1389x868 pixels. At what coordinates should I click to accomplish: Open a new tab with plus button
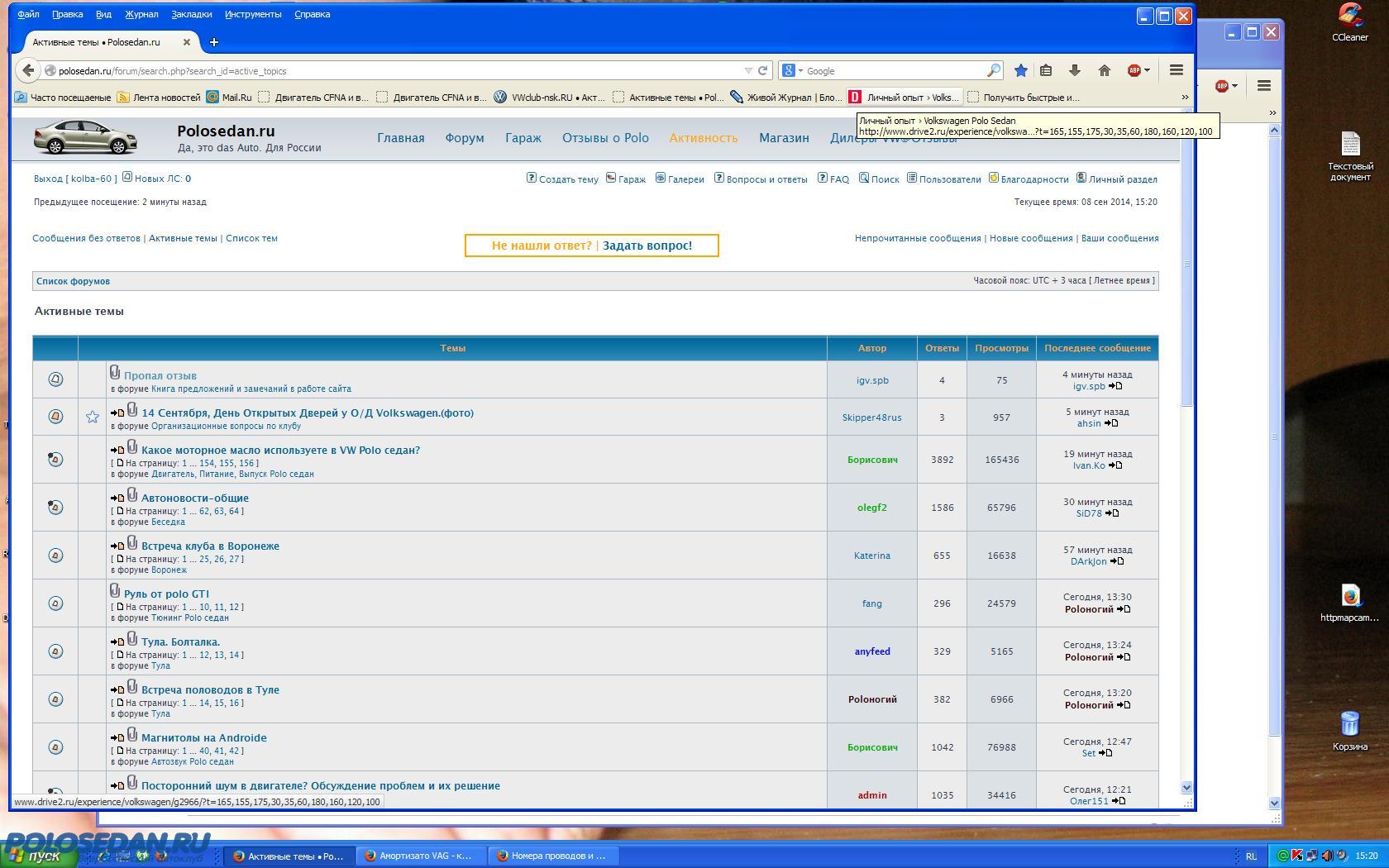(x=214, y=42)
